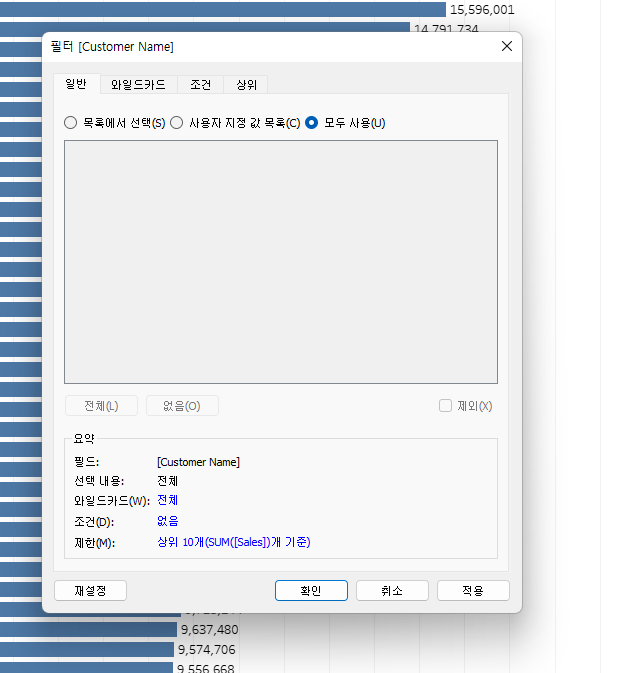The image size is (626, 673).
Task: Click the [Customer Name] field value in summary
Action: click(198, 462)
